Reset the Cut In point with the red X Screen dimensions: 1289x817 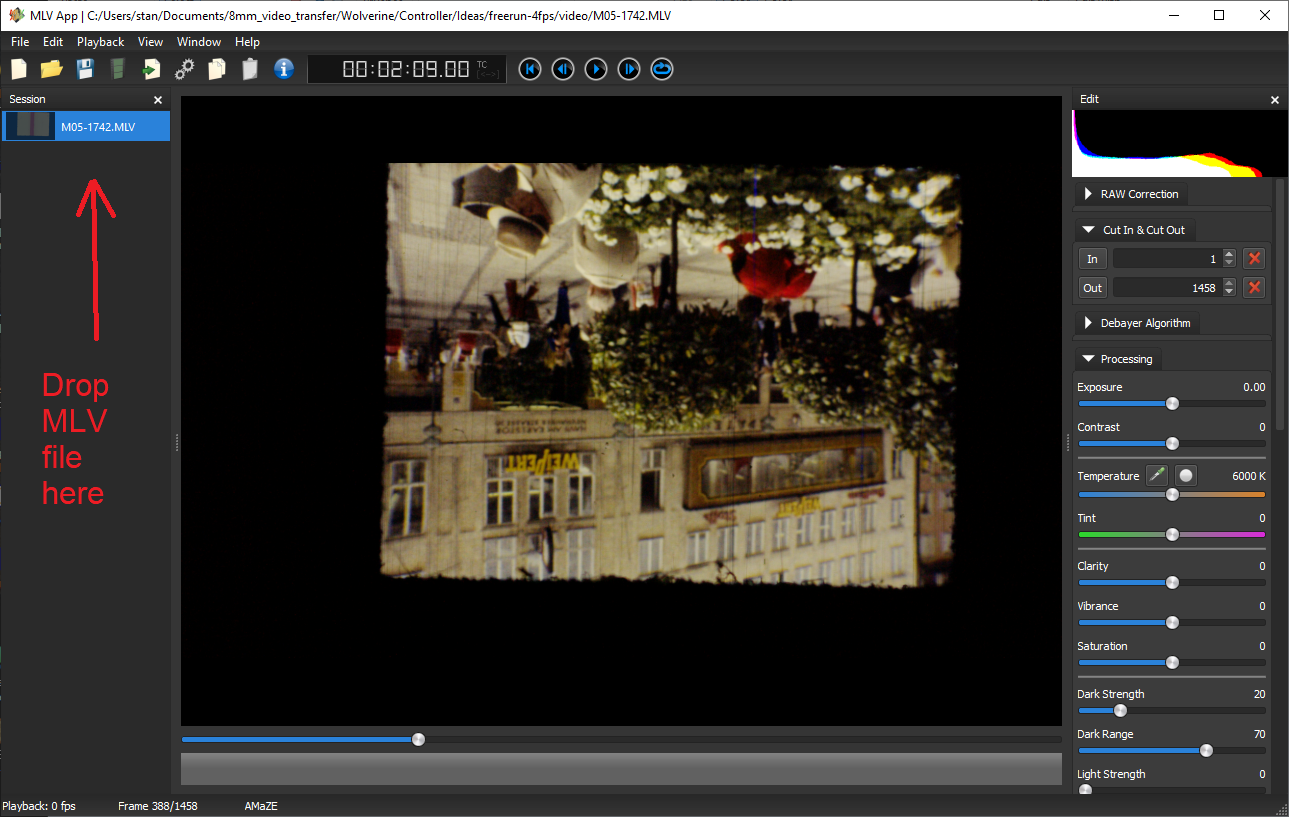click(1254, 258)
